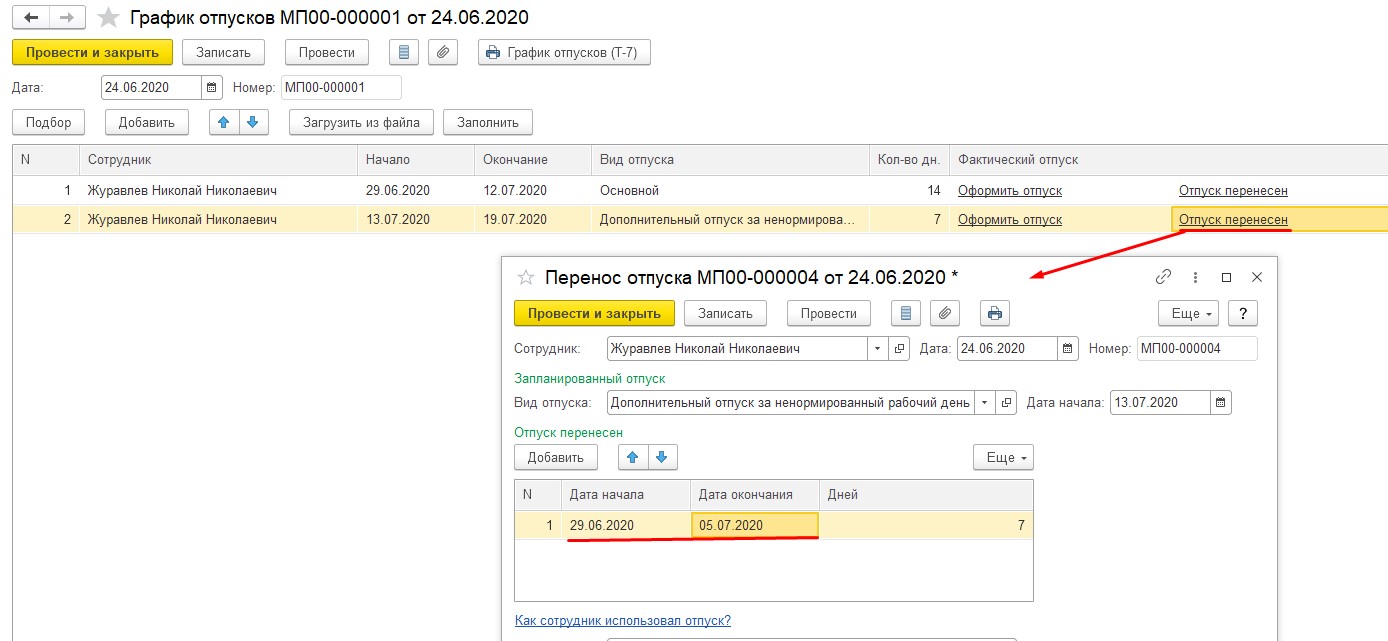The height and width of the screenshot is (641, 1388).
Task: Expand Вид отпуска dropdown list
Action: (983, 402)
